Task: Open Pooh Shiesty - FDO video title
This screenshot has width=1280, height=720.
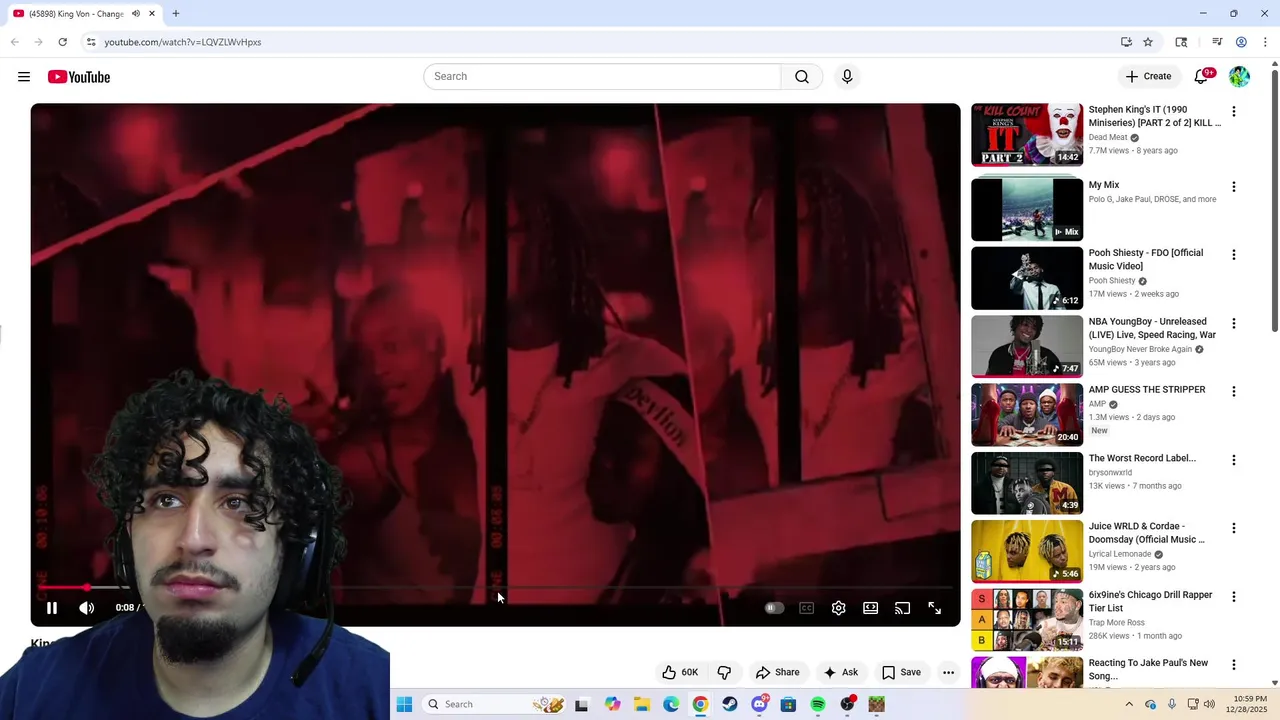Action: coord(1146,259)
